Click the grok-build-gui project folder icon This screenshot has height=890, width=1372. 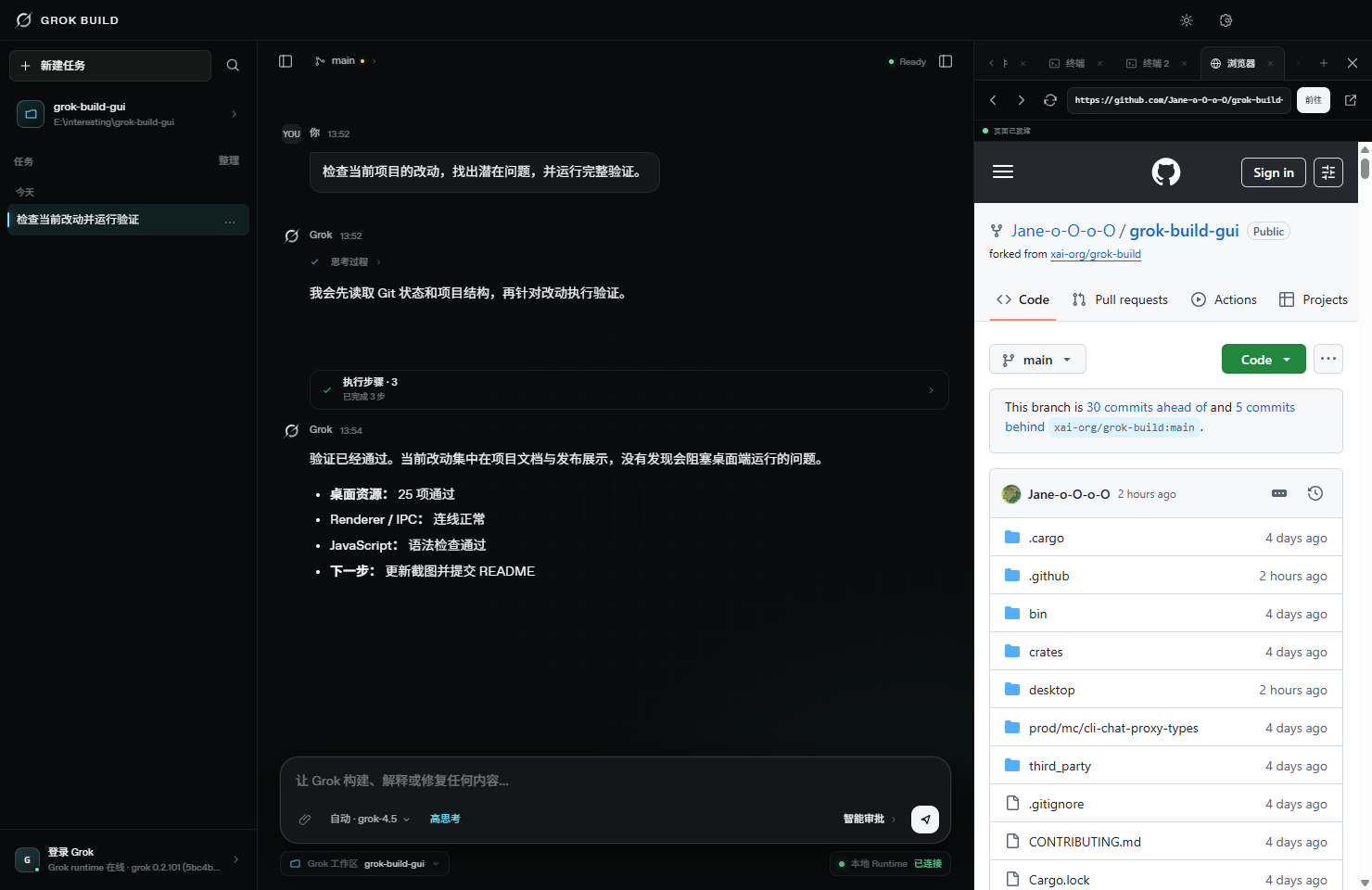coord(31,114)
